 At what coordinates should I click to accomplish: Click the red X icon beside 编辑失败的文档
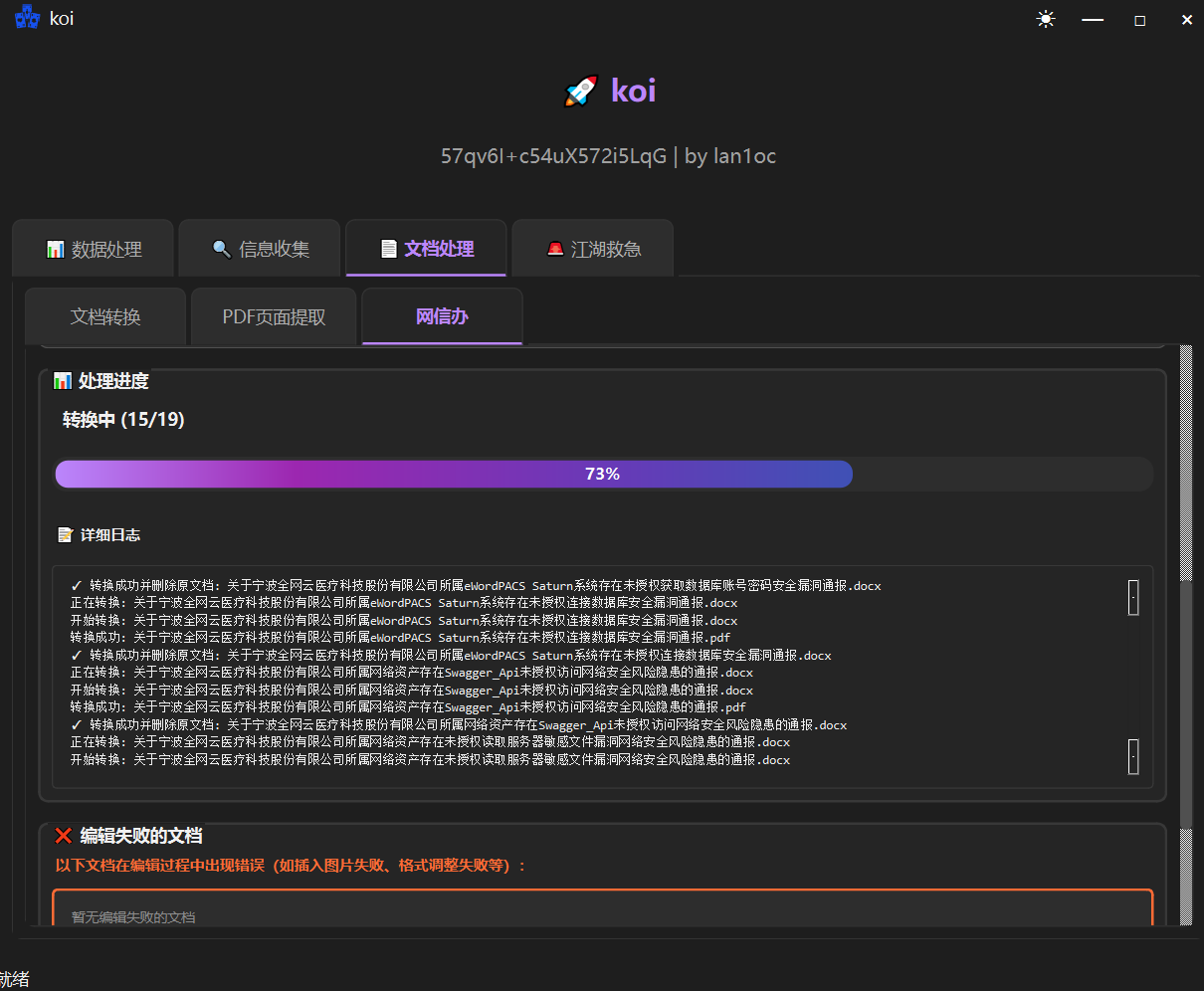pyautogui.click(x=64, y=836)
